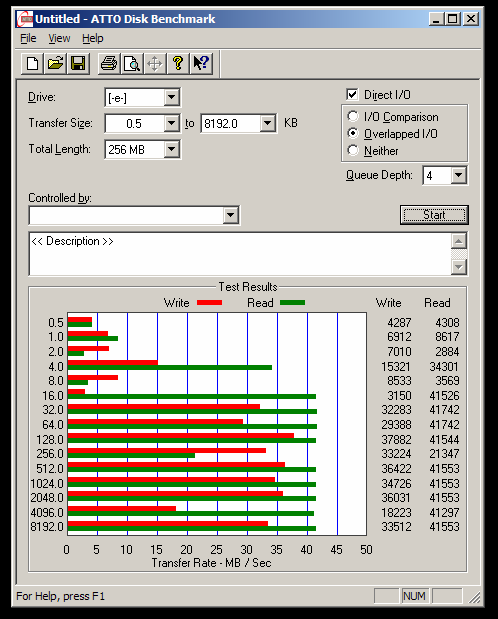Select the Neither radio button
Screen dimensions: 498x619
353,150
